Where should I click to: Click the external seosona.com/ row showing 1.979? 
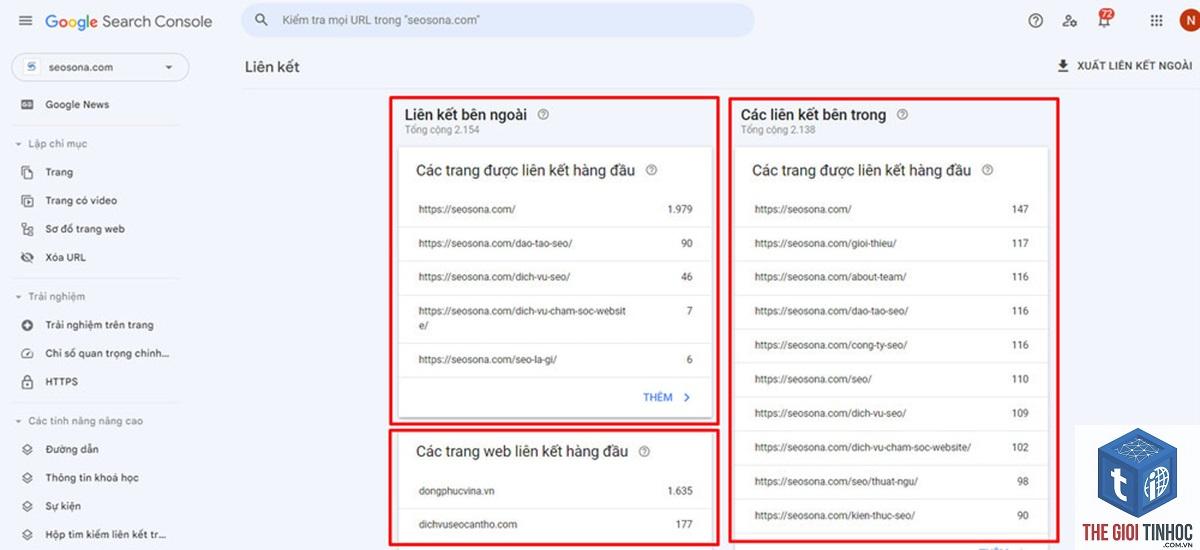point(555,210)
